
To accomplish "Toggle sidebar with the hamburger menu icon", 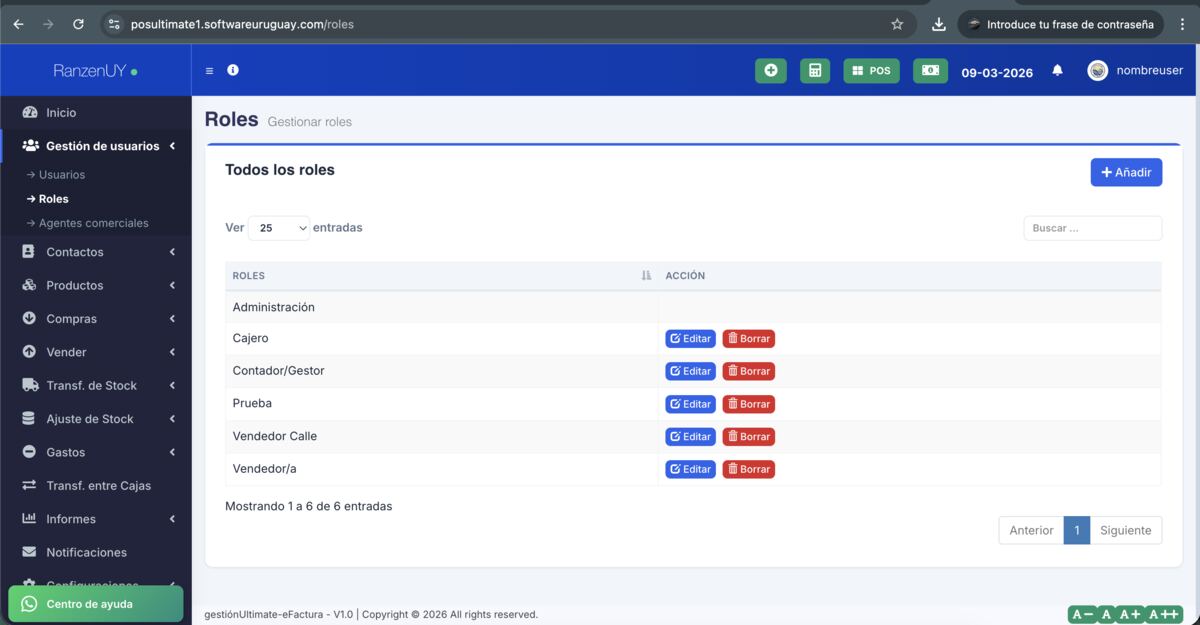I will click(209, 71).
